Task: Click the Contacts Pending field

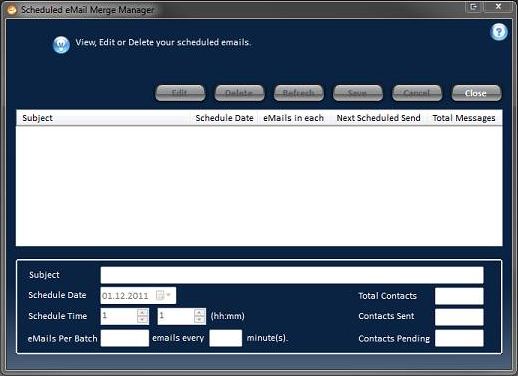Action: tap(459, 338)
